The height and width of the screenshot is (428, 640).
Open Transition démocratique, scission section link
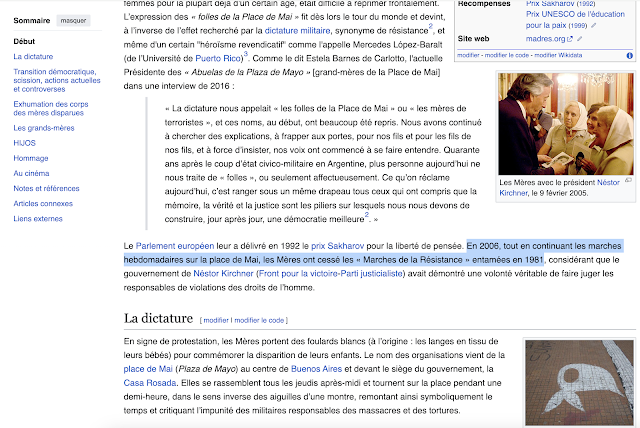click(x=57, y=80)
